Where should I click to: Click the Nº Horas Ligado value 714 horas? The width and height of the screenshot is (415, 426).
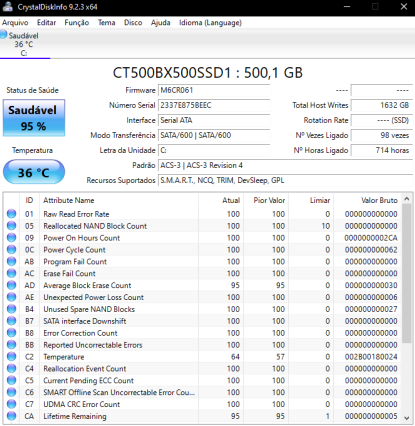tap(382, 150)
